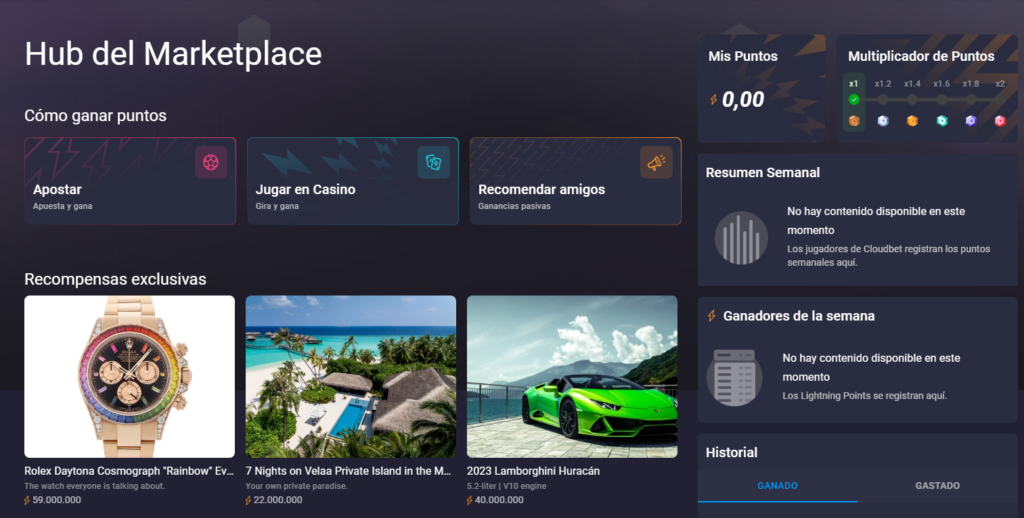Select the purple tier badge under x1.8
The height and width of the screenshot is (518, 1024).
971,121
